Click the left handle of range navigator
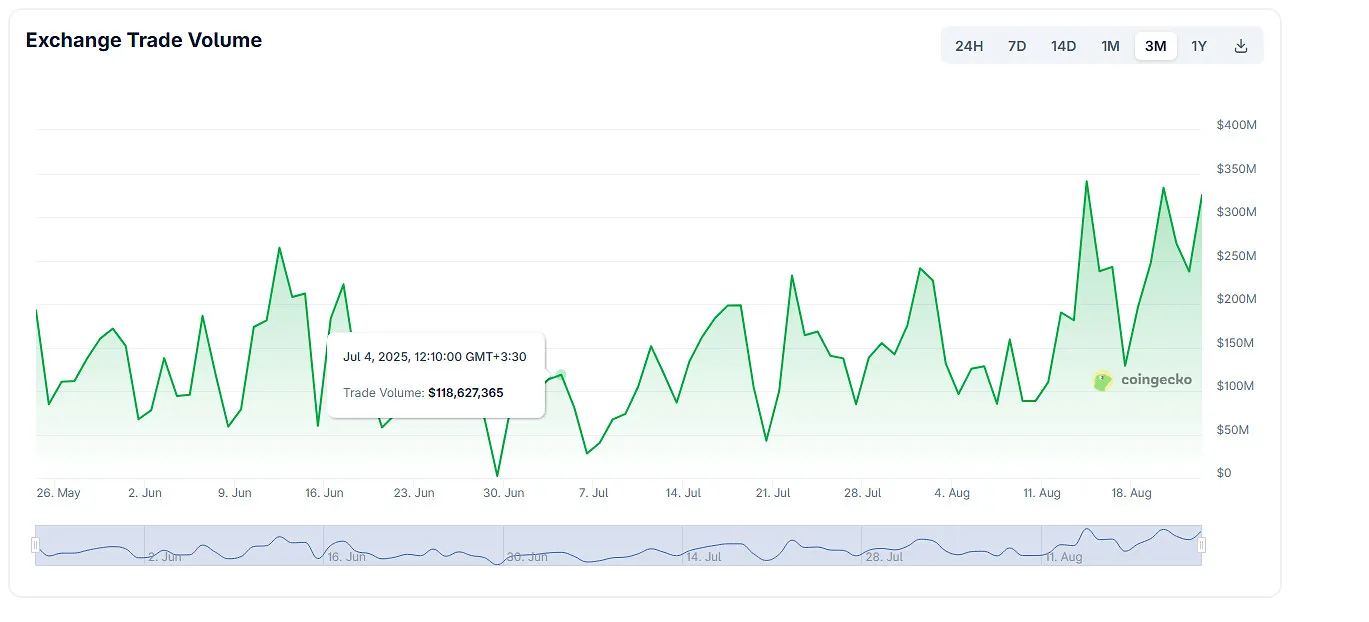 36,545
